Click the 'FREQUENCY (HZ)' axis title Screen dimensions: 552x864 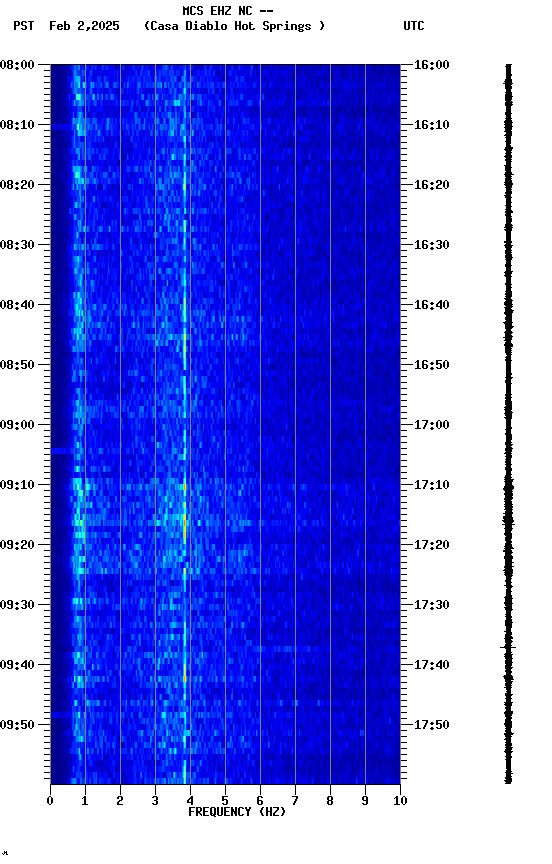coord(237,812)
